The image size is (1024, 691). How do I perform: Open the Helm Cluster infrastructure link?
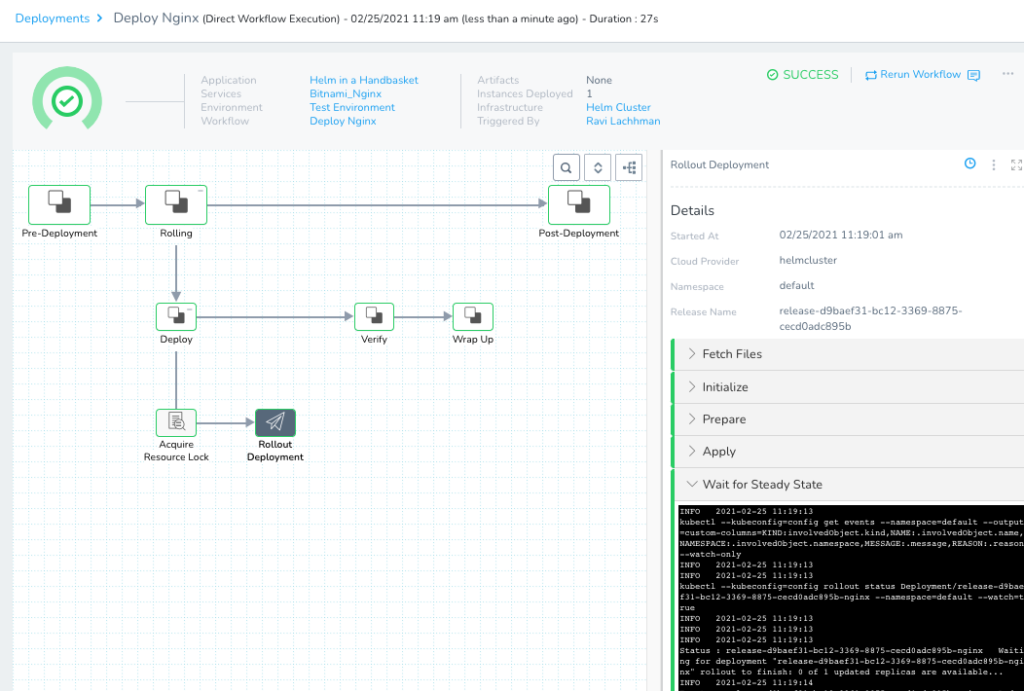pos(618,107)
